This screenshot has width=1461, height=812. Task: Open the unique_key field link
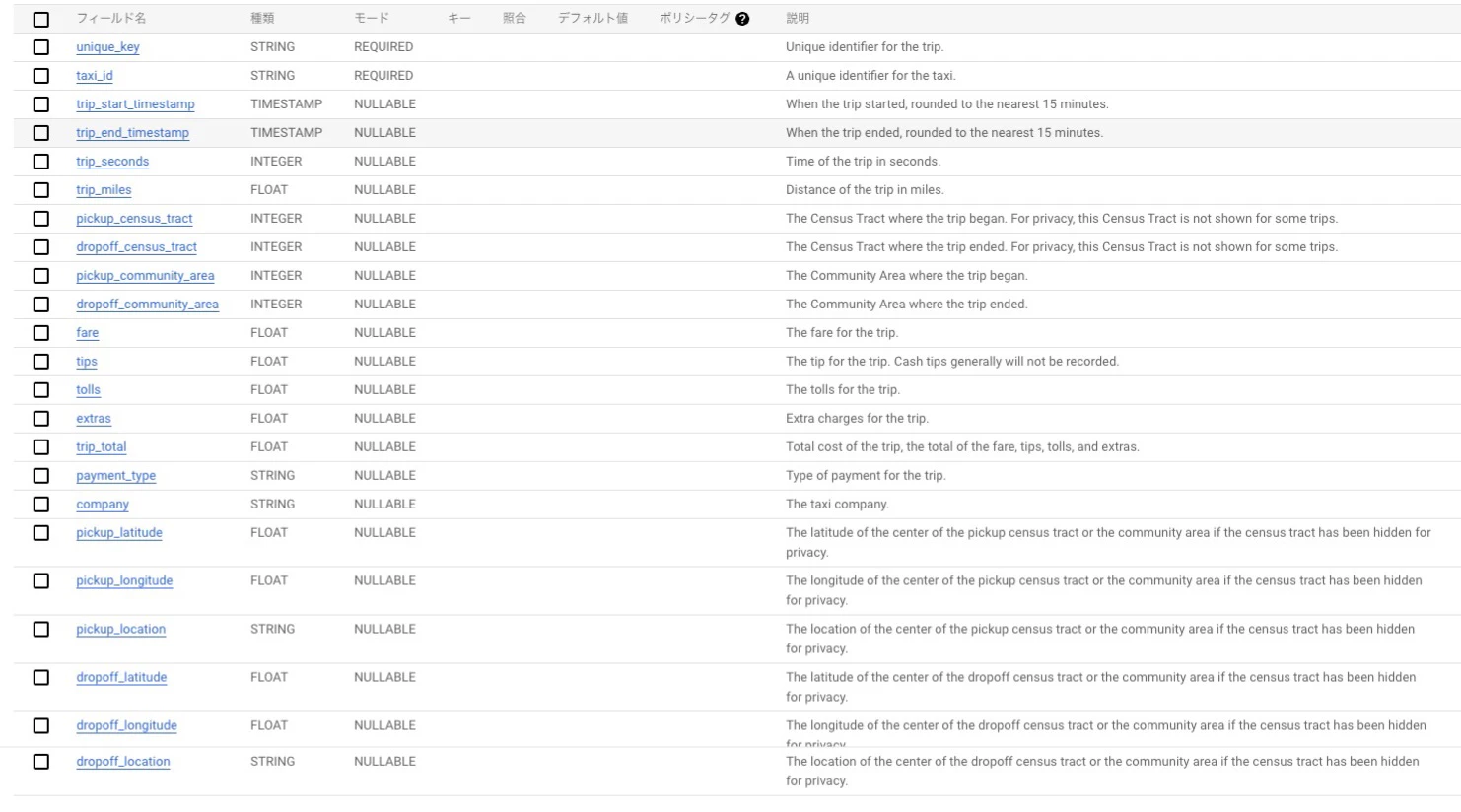(107, 47)
